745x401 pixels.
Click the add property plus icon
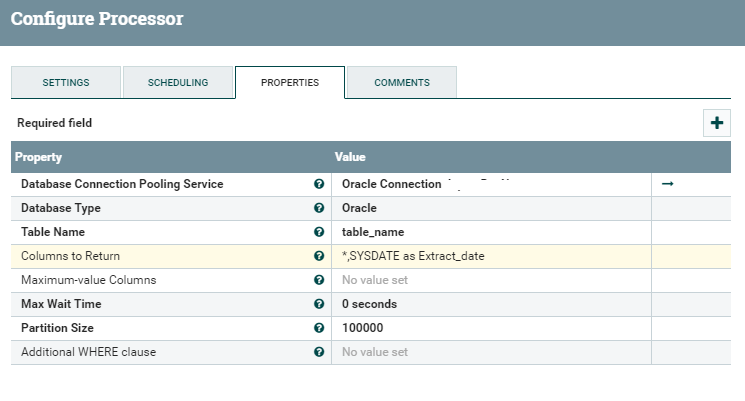pos(716,123)
